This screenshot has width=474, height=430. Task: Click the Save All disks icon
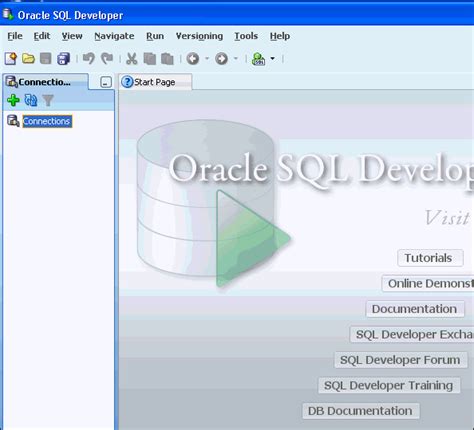63,59
